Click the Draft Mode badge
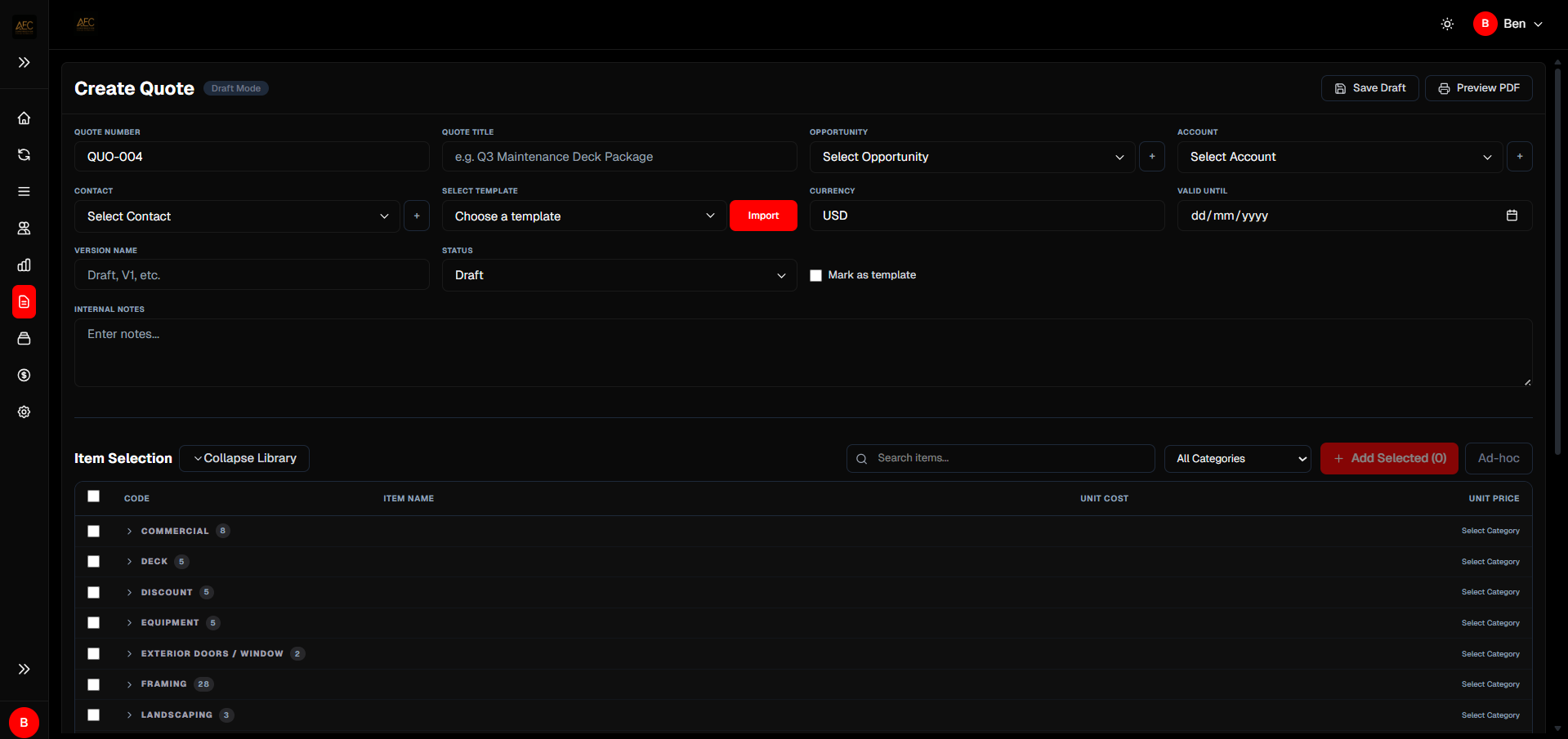This screenshot has height=739, width=1568. [x=236, y=89]
